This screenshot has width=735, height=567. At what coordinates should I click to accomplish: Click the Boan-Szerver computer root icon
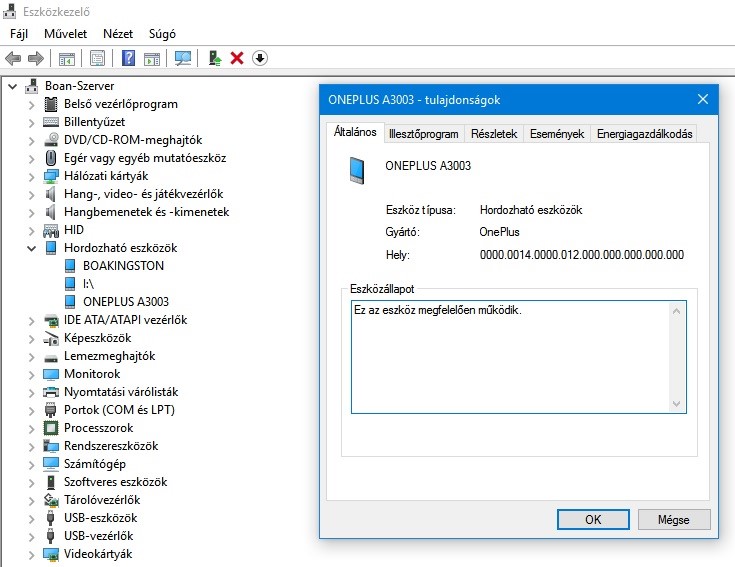(32, 86)
